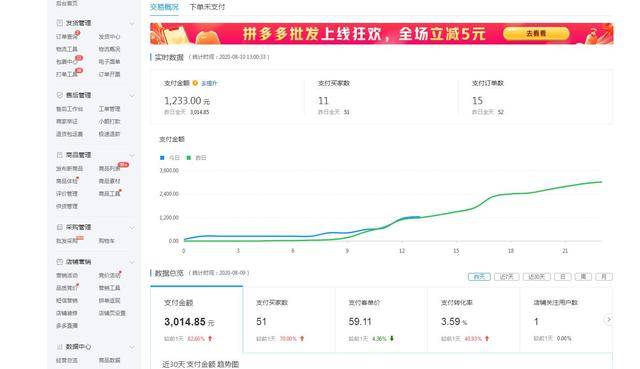Select the 店铺关注用户数 metric card

566,320
